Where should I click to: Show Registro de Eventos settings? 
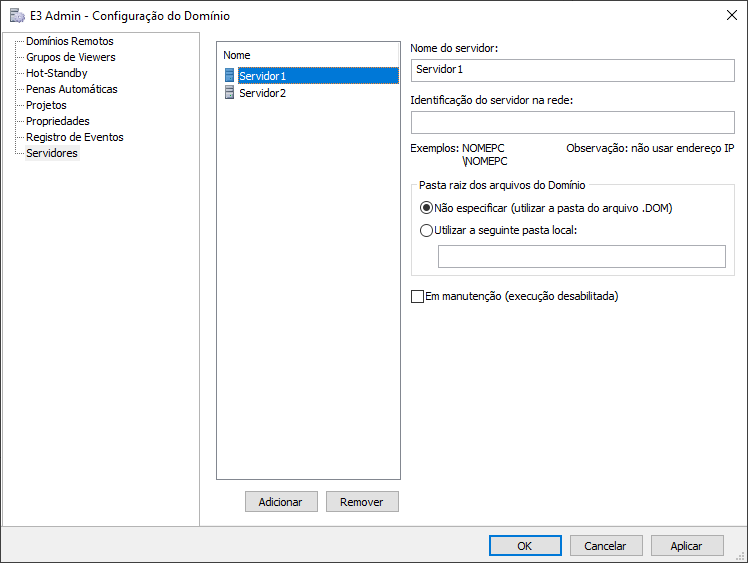tap(74, 137)
